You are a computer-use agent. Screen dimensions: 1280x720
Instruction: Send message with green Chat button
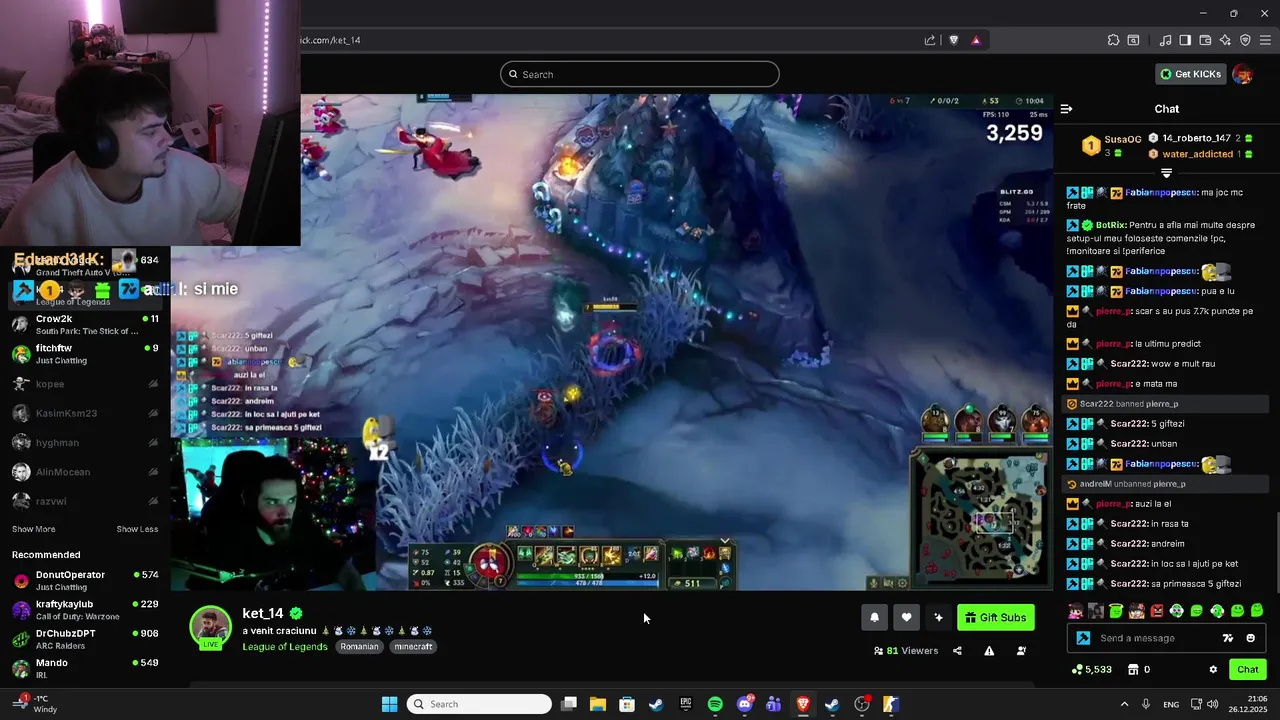[x=1248, y=669]
